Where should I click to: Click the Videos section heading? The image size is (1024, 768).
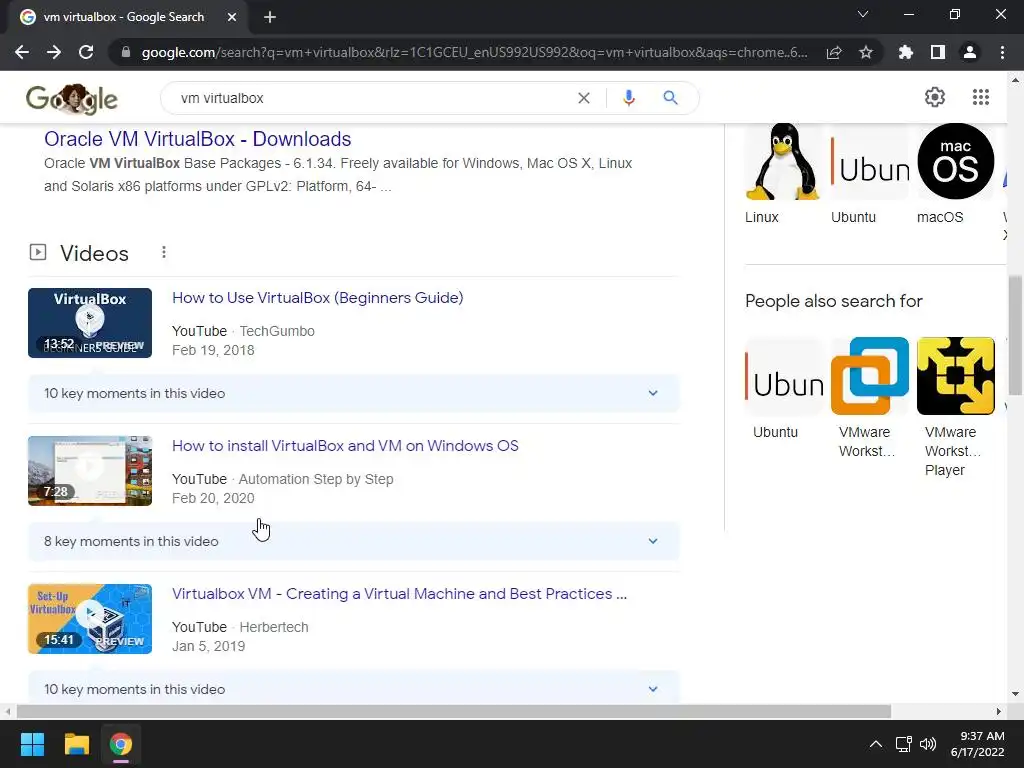(x=94, y=253)
